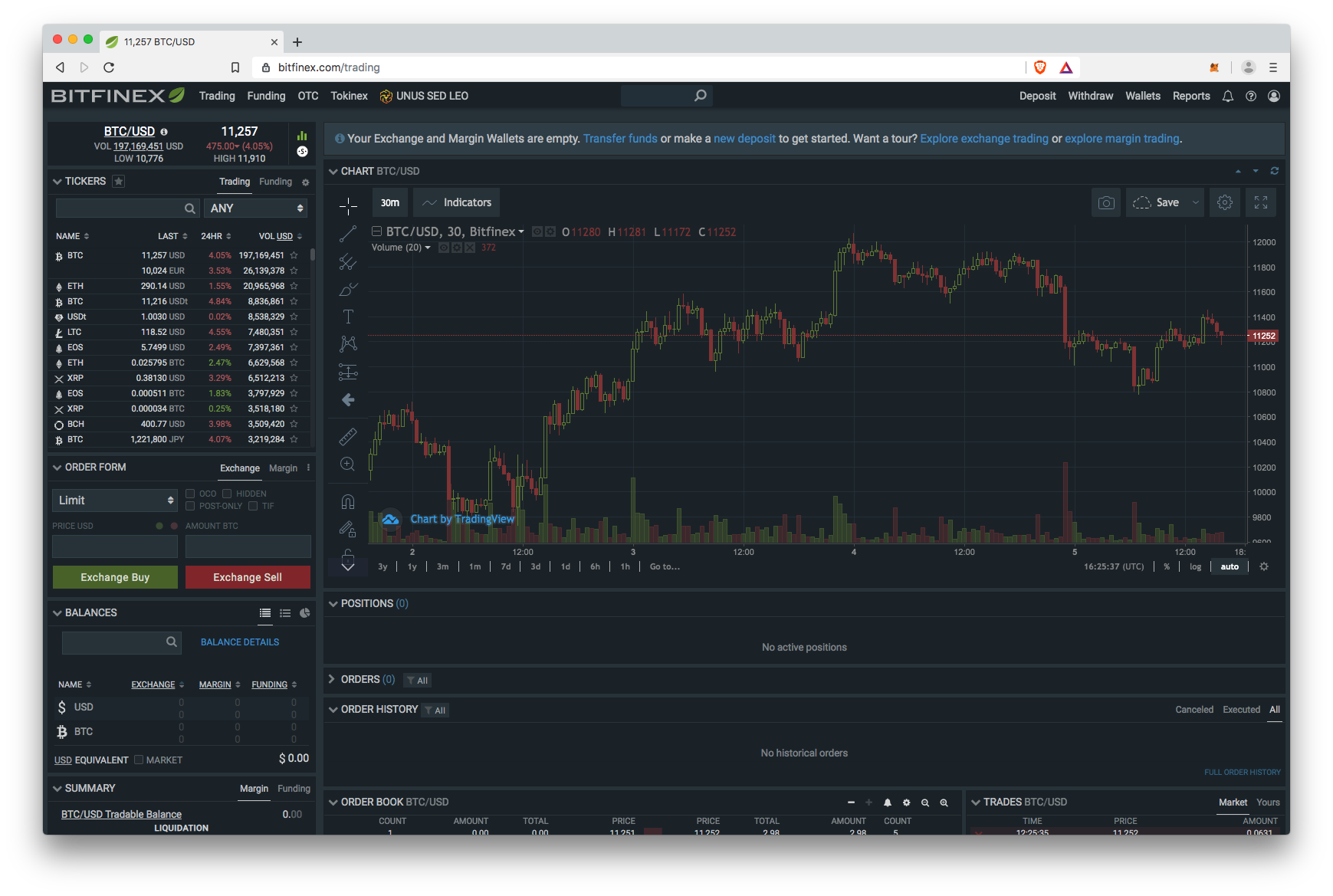Click the Exchange Buy button
The height and width of the screenshot is (896, 1333).
coord(115,577)
